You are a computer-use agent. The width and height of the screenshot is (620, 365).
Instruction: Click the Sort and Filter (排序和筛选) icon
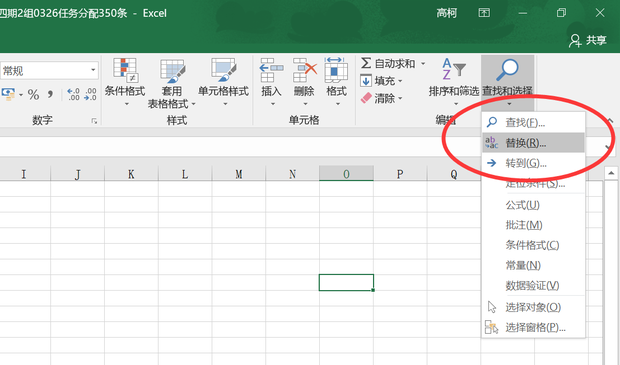click(454, 69)
